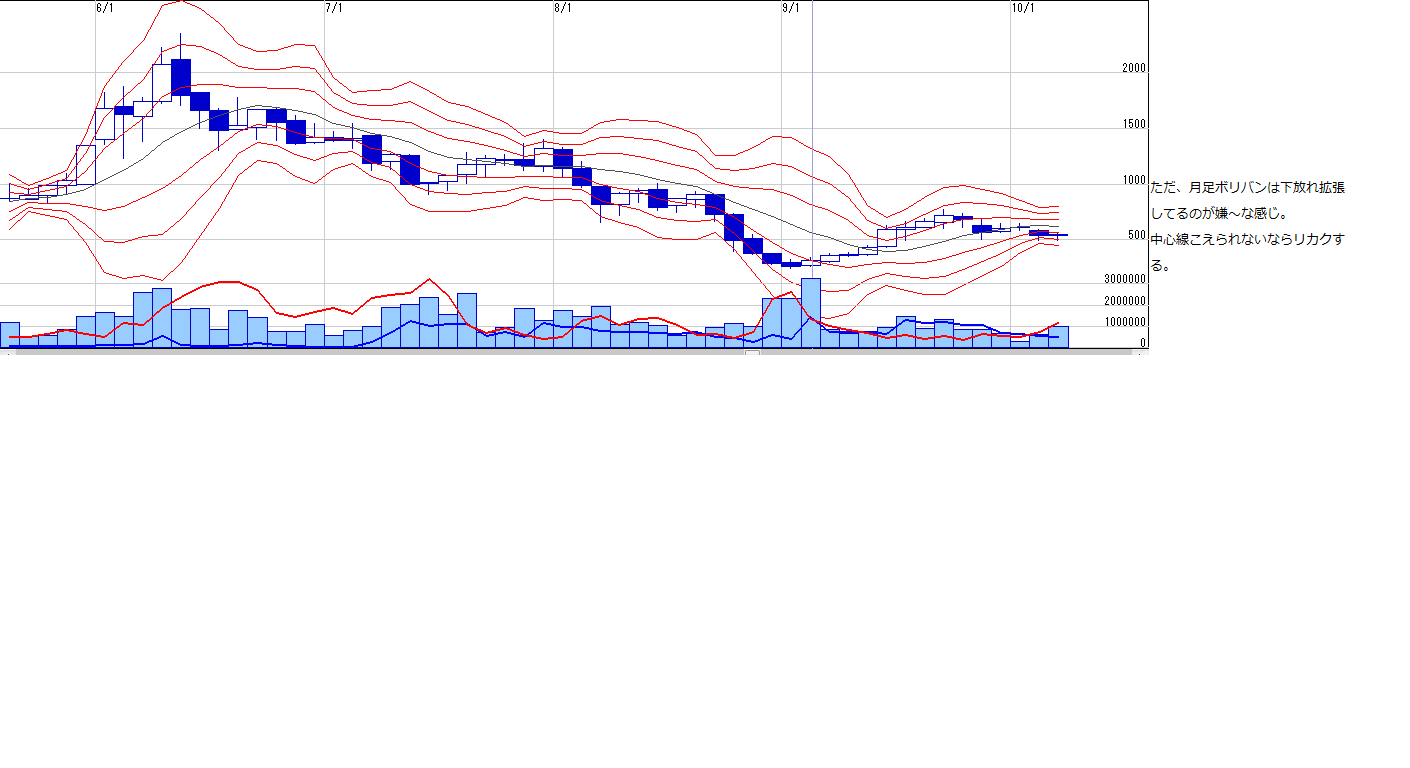1410x768 pixels.
Task: Click the 500 price axis label
Action: [1137, 236]
